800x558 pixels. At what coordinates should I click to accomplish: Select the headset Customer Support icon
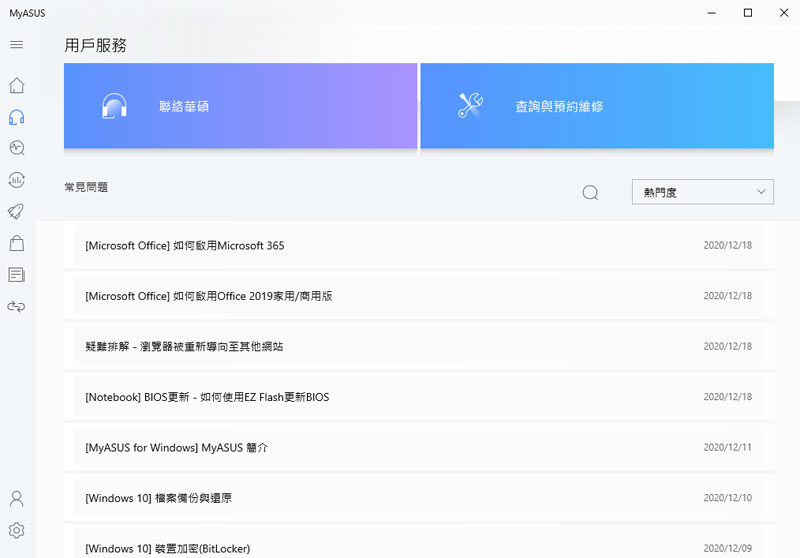pos(16,117)
